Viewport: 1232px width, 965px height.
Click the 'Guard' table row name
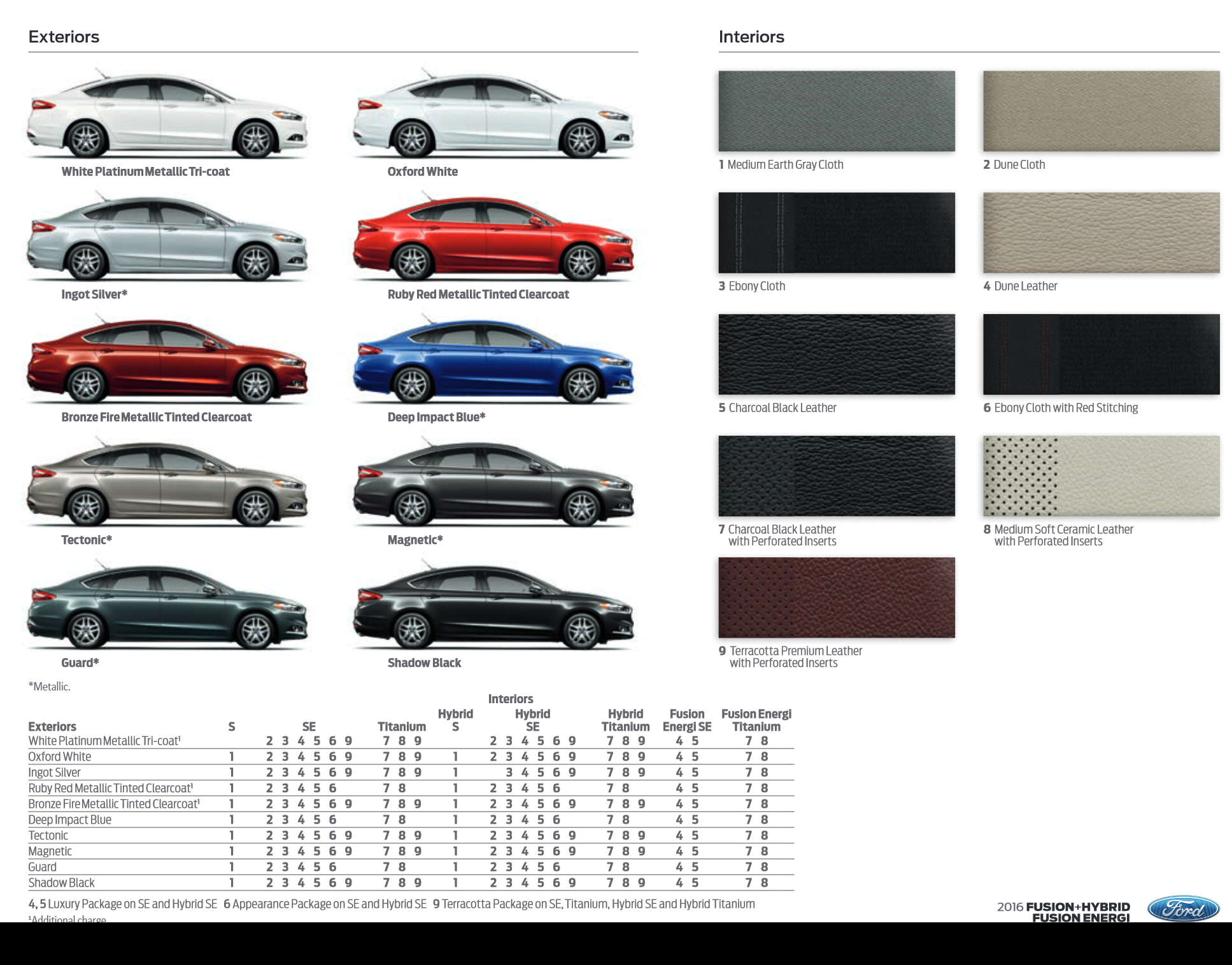43,867
